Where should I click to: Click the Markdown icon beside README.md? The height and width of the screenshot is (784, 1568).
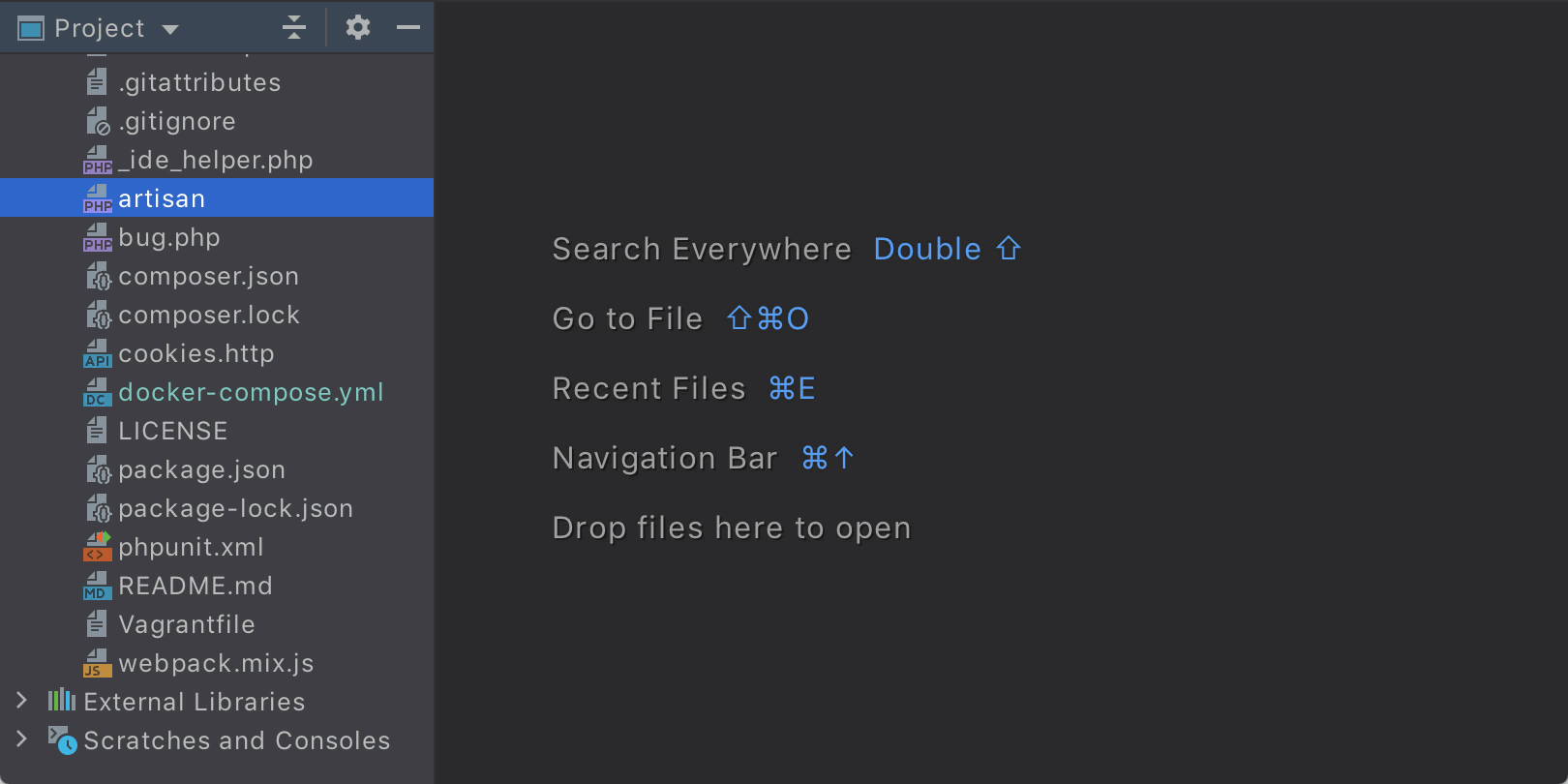coord(98,587)
